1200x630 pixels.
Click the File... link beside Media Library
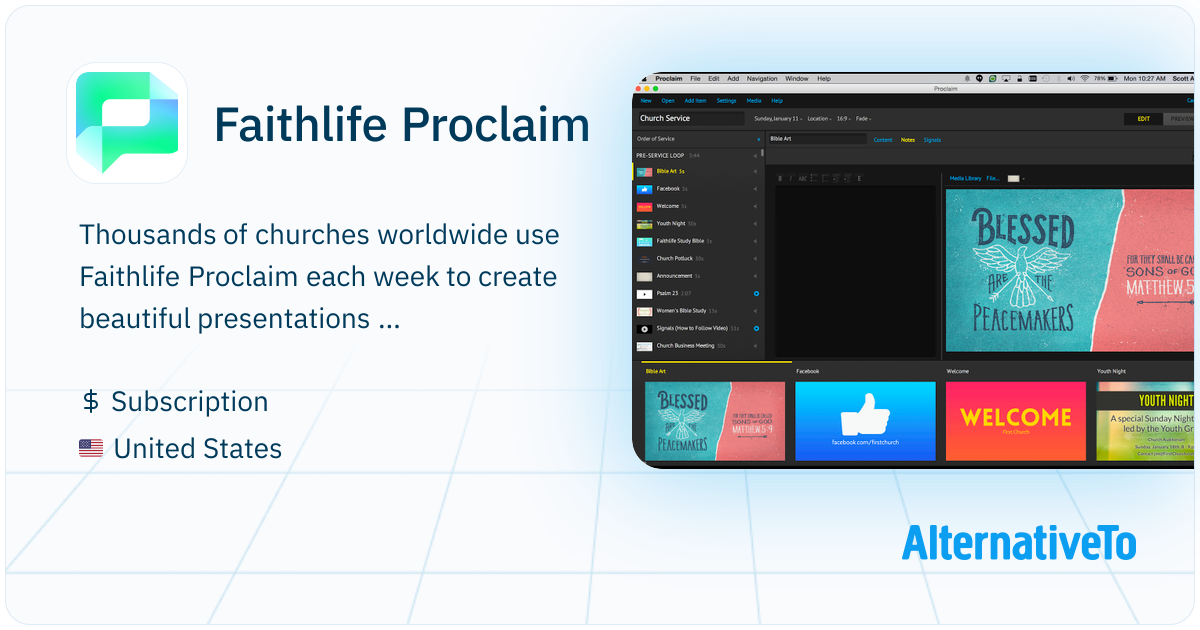pyautogui.click(x=993, y=178)
